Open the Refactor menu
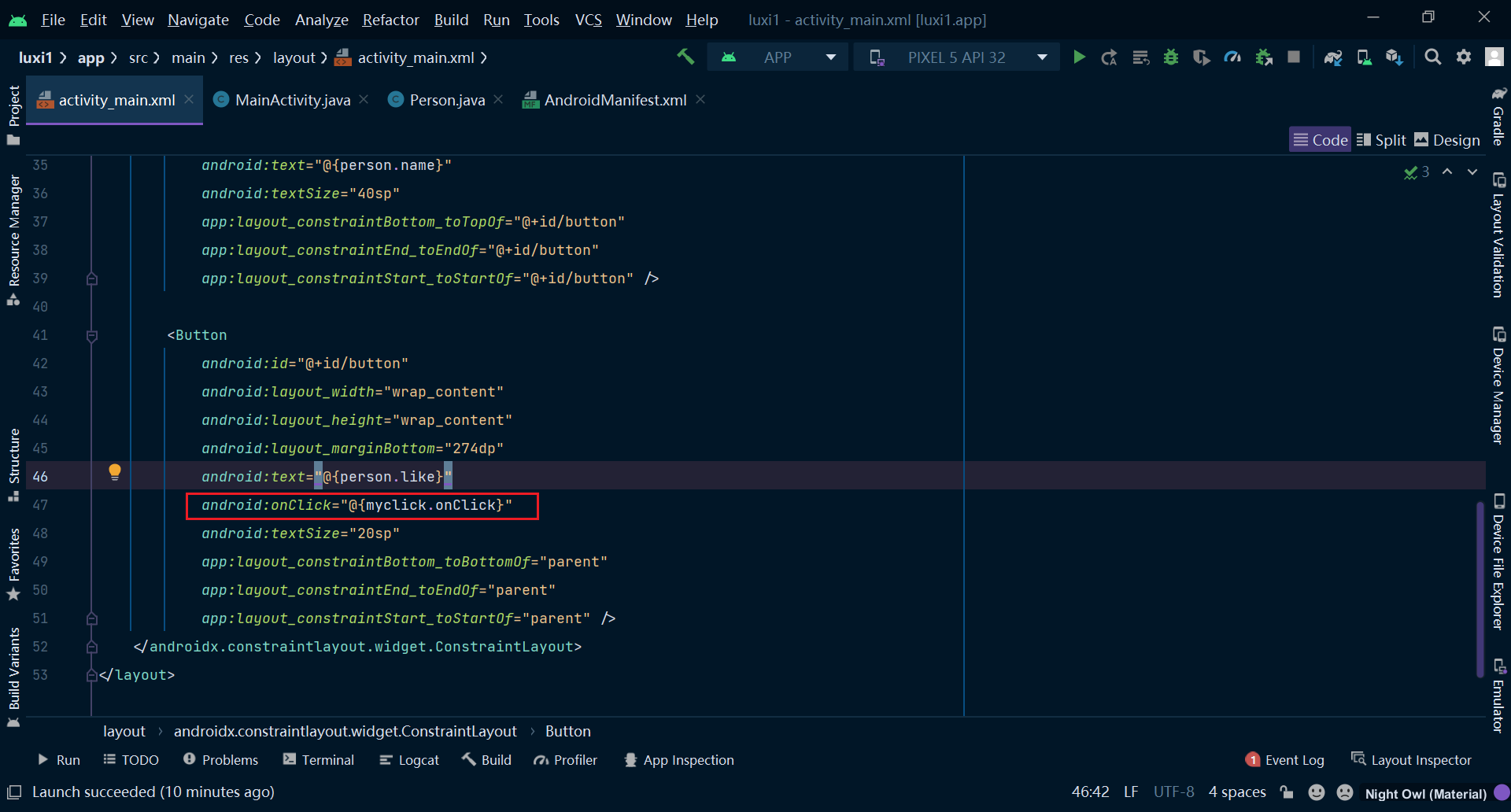Screen dimensions: 1511x812 (390, 20)
